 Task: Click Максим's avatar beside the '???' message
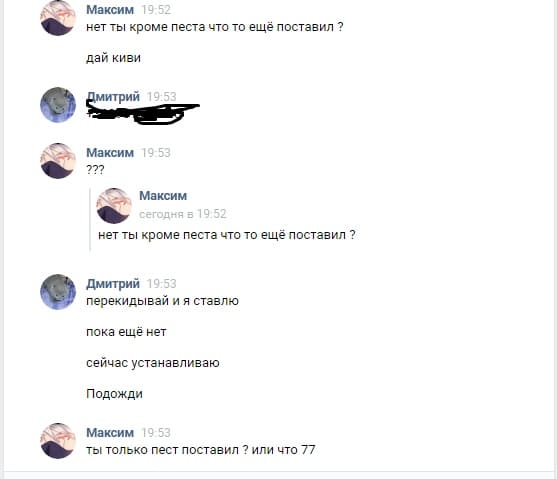pyautogui.click(x=58, y=161)
